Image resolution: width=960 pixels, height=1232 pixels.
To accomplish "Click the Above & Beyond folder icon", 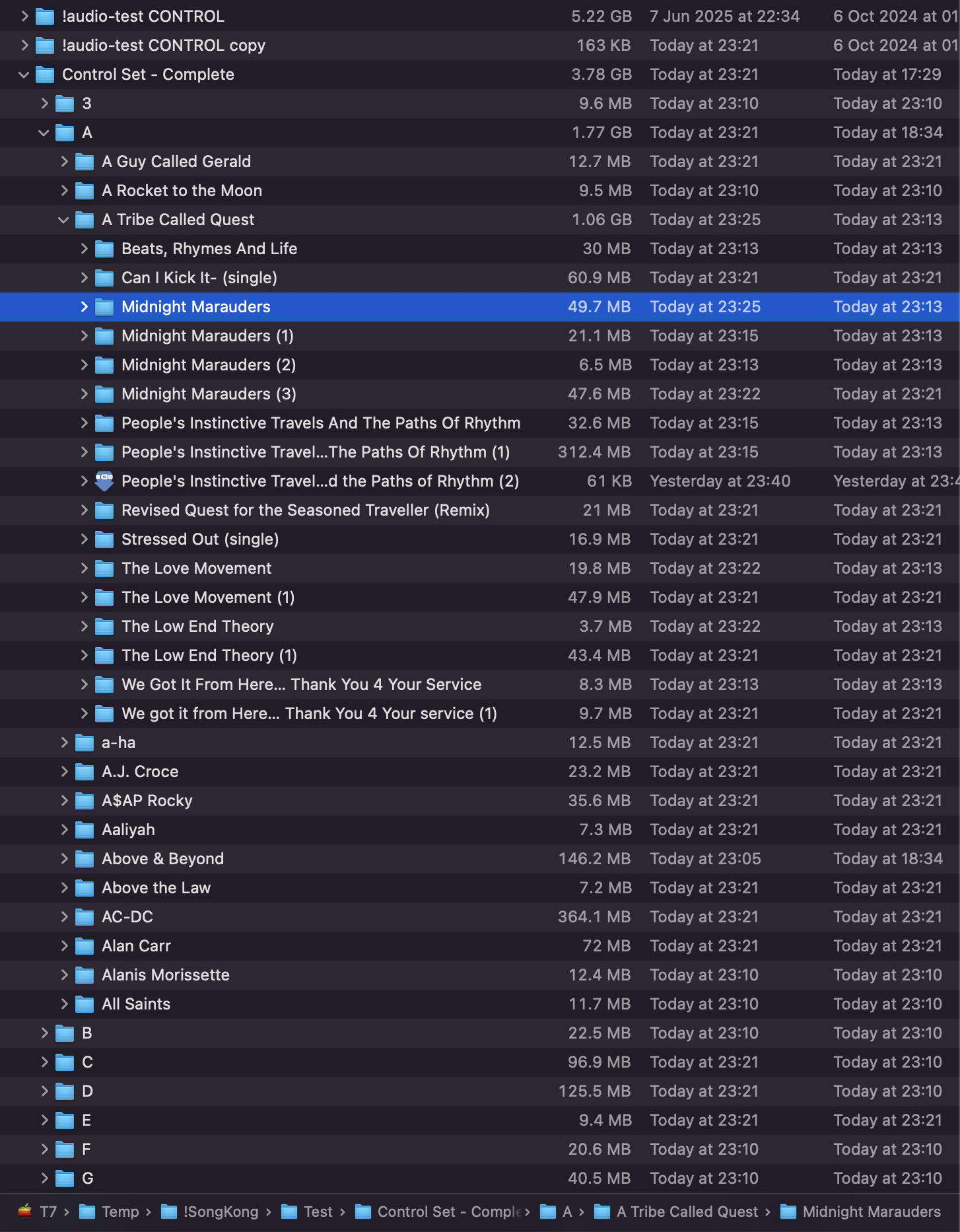I will (85, 859).
